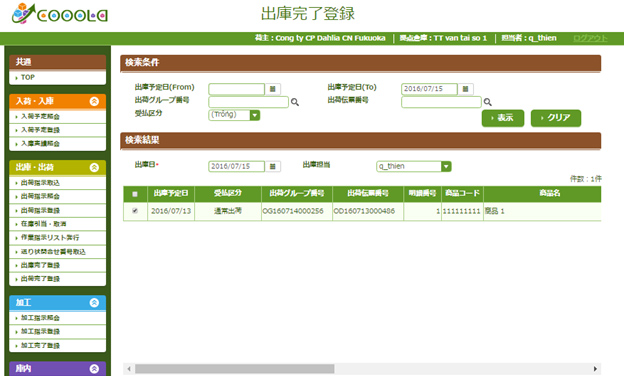Click the horizontal scrollbar thumb

[x=234, y=369]
